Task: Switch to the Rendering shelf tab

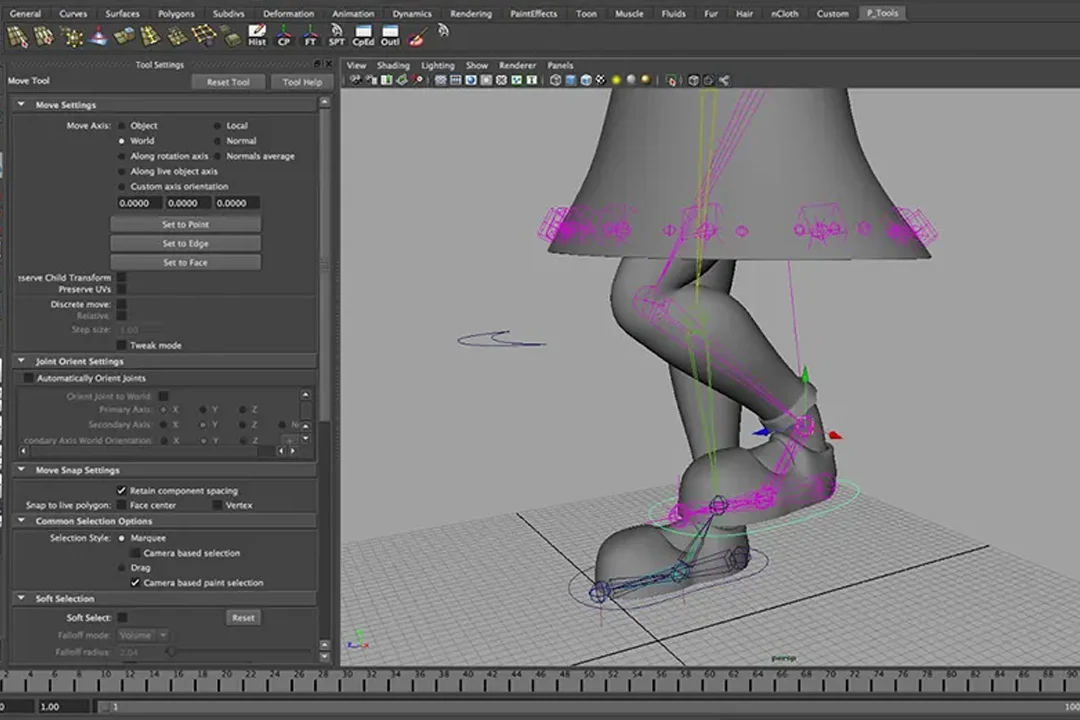Action: [471, 13]
